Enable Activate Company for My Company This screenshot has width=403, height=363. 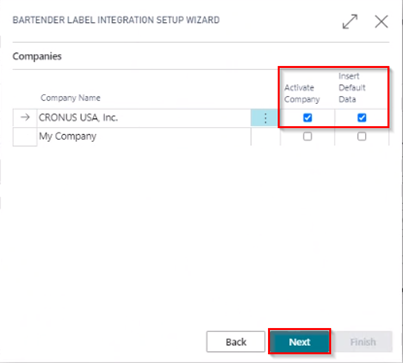(307, 136)
